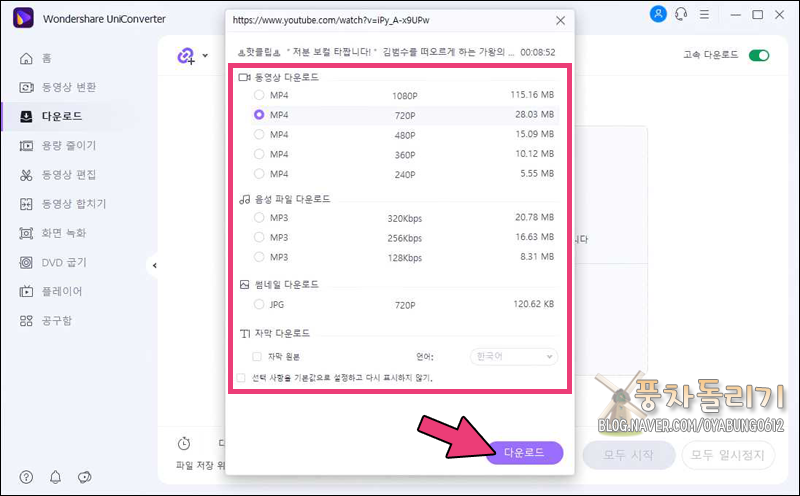Viewport: 800px width, 496px height.
Task: Click the player TV icon (플레이어)
Action: coord(26,291)
